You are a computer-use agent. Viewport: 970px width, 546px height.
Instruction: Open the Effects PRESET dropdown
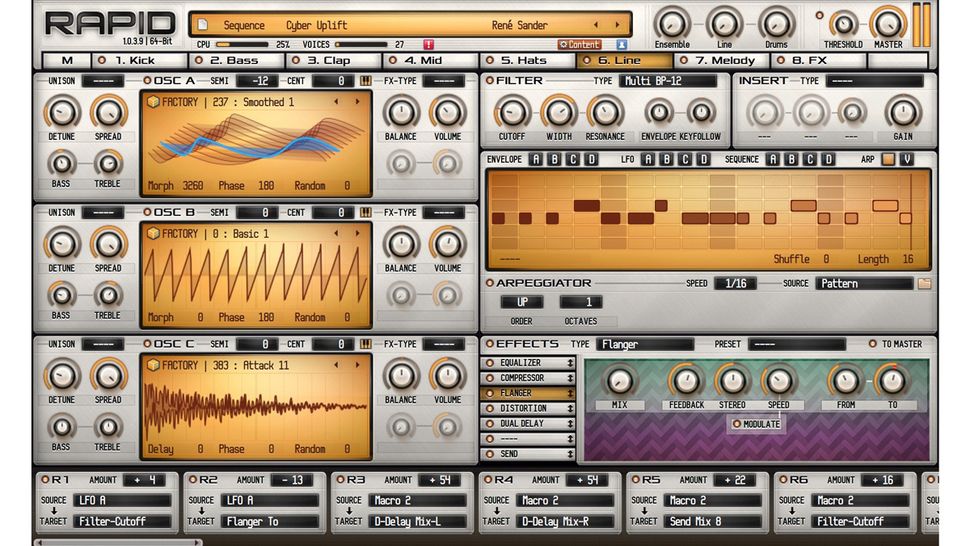point(797,344)
